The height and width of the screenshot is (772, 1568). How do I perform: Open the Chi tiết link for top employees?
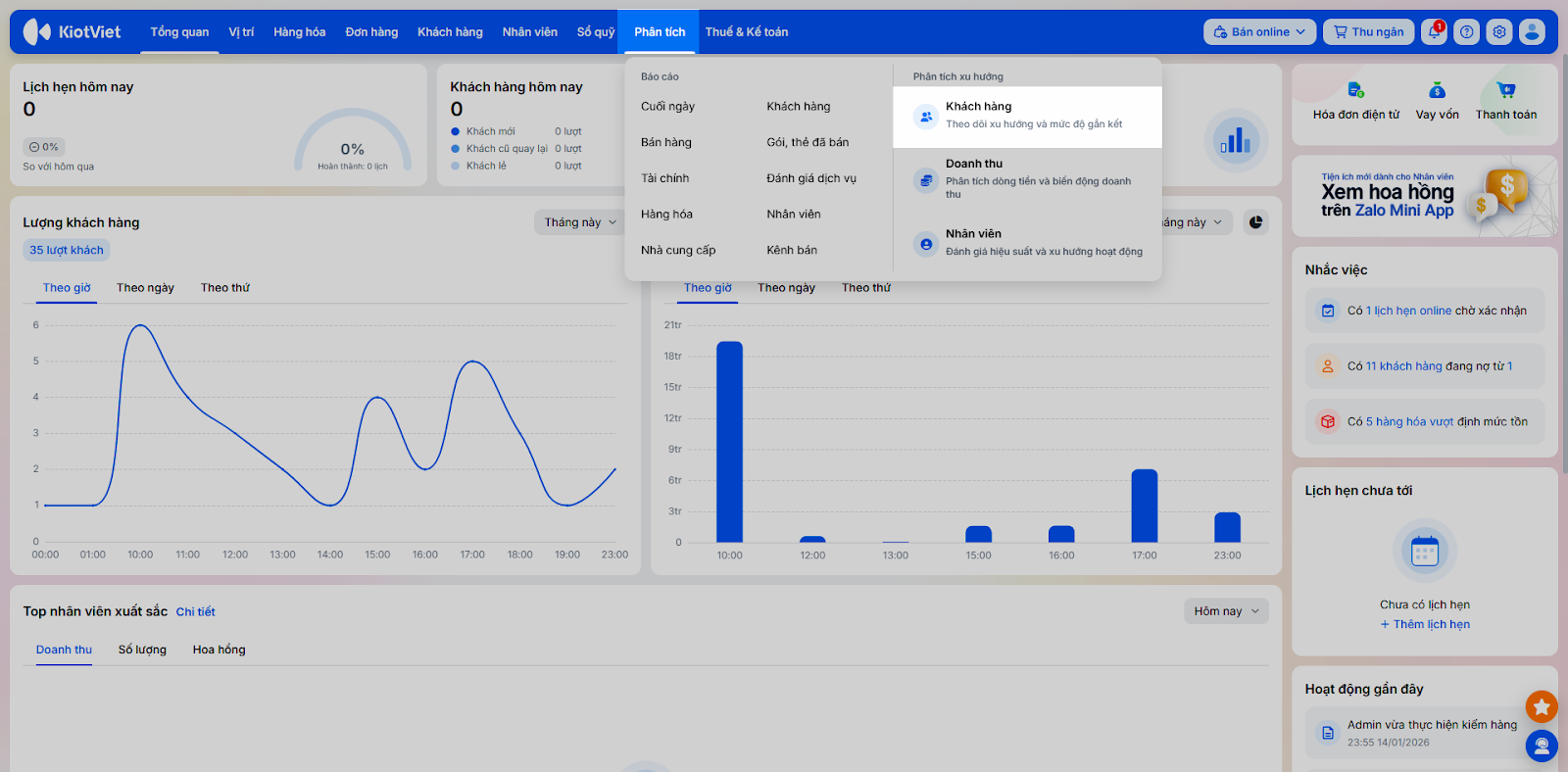[195, 612]
